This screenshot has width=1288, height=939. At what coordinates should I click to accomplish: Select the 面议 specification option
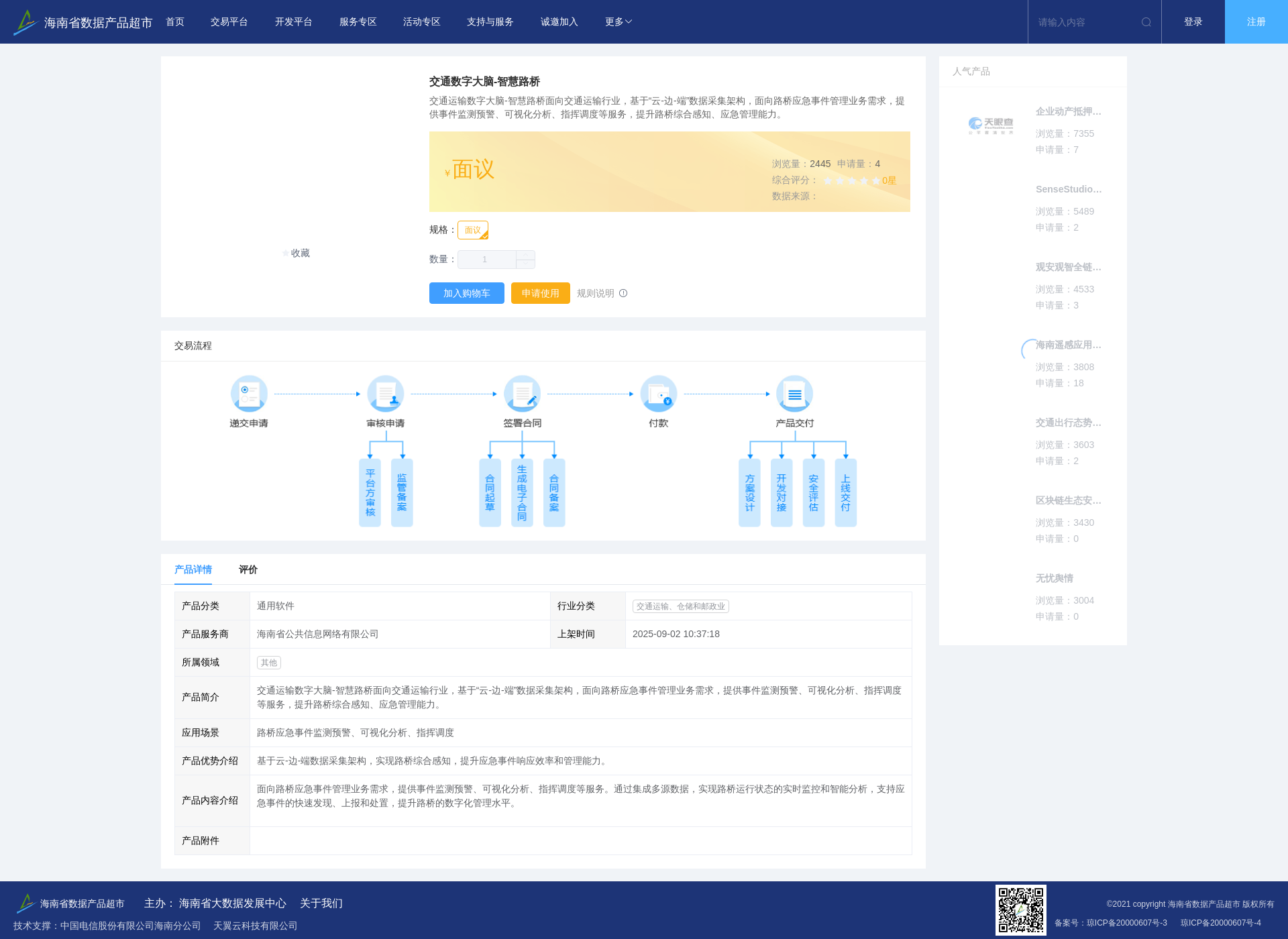(x=473, y=230)
